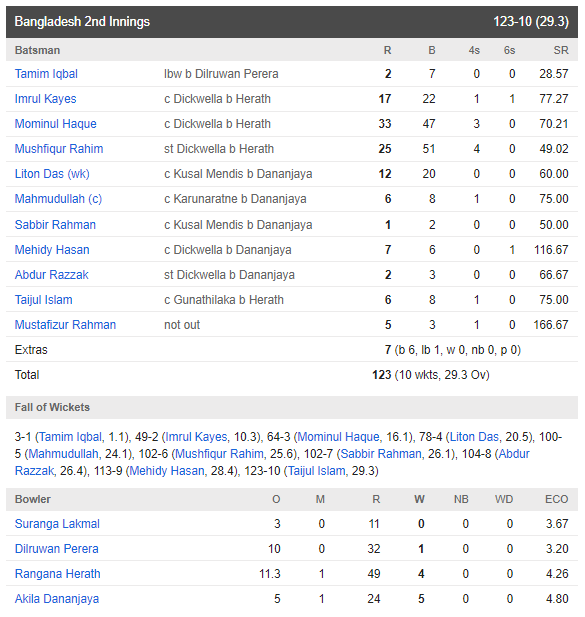Click the Bangladesh 2nd Innings header bar
Image resolution: width=585 pixels, height=617 pixels.
(292, 22)
